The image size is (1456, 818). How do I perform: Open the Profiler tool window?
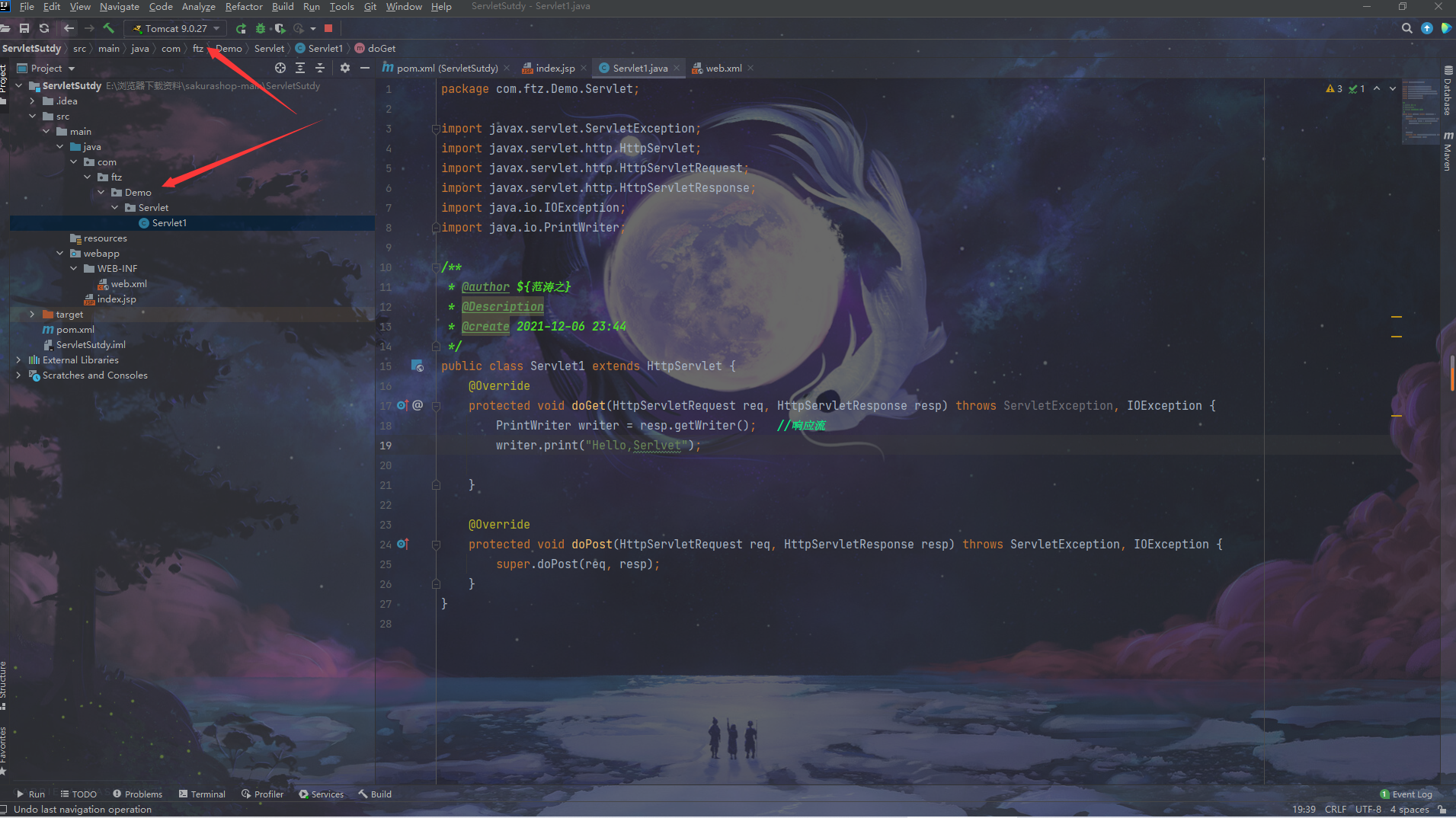(x=262, y=794)
